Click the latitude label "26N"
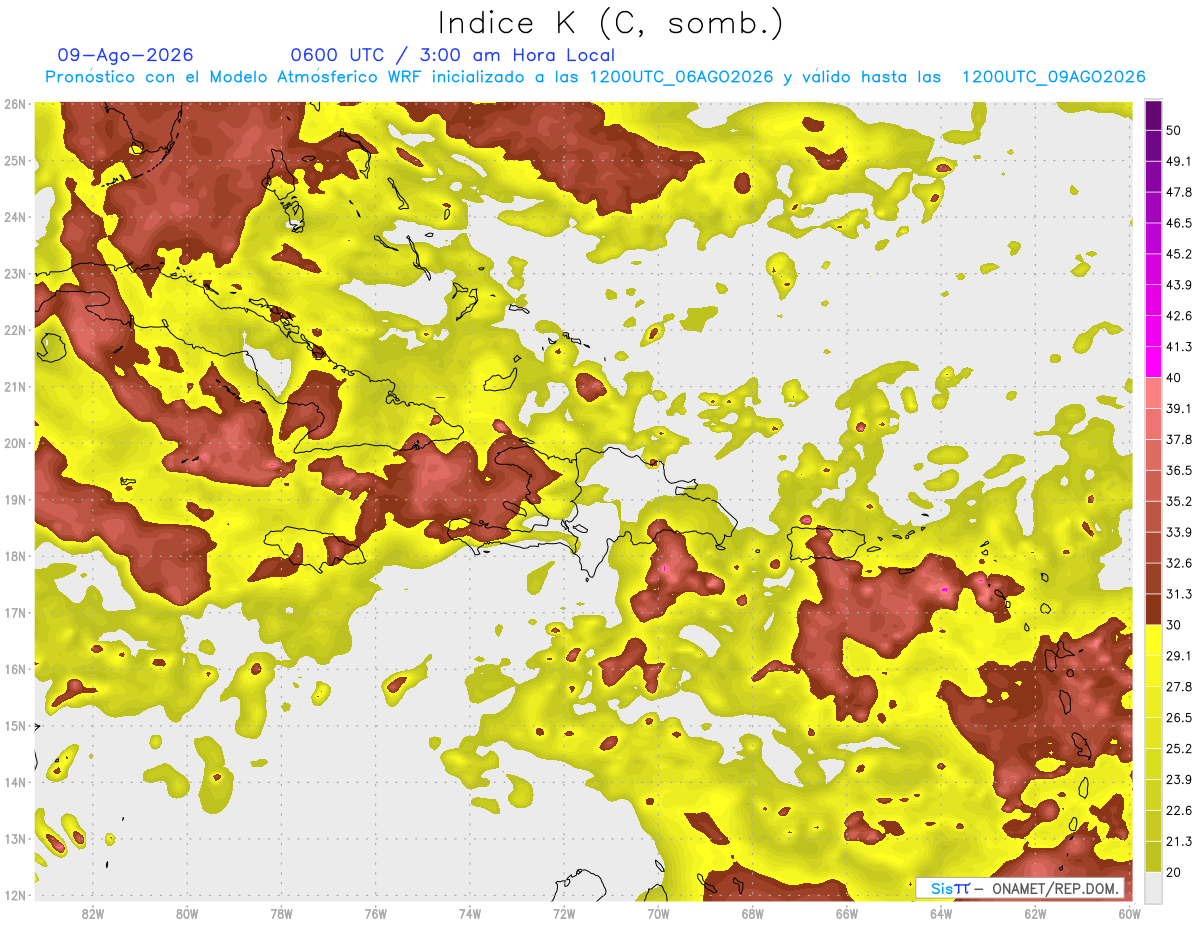This screenshot has height=927, width=1200. coord(15,104)
